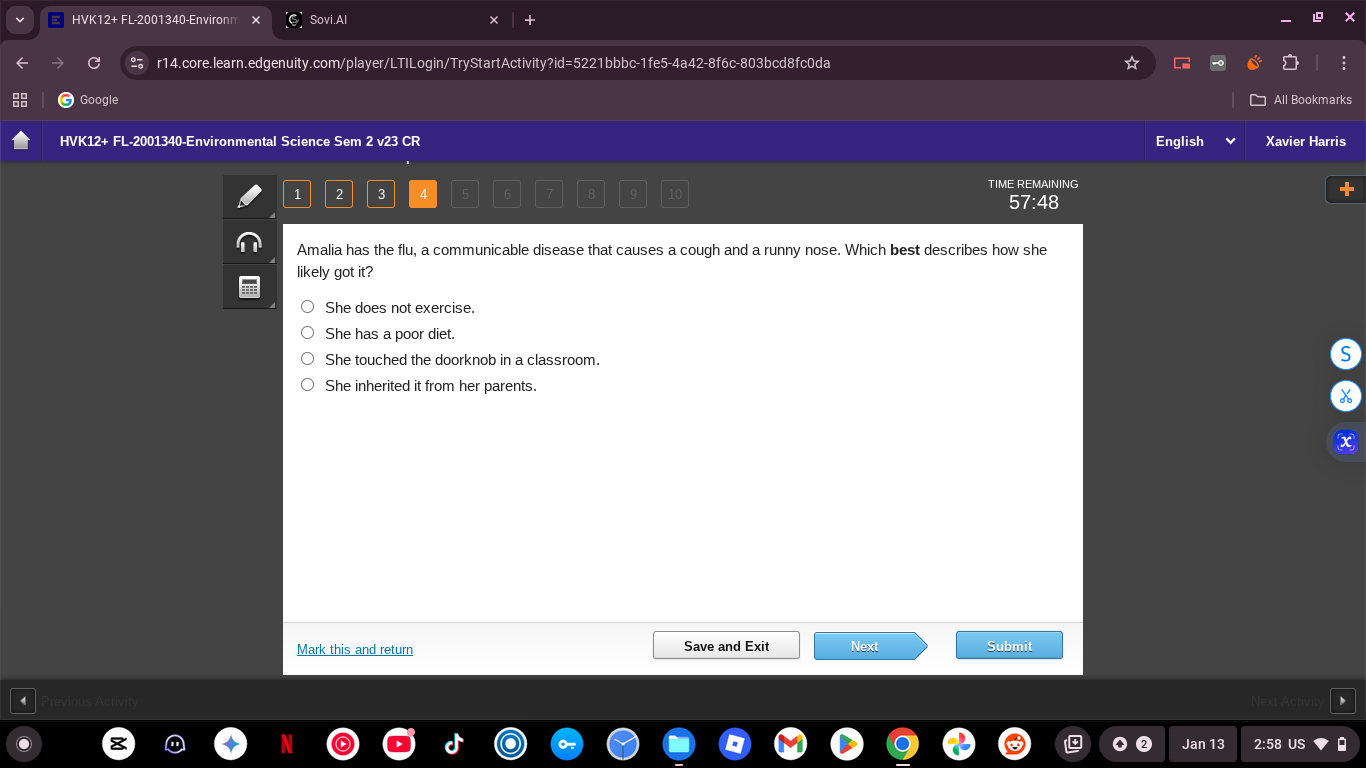Select "She inherited it from her parents"
Image resolution: width=1366 pixels, height=768 pixels.
308,385
